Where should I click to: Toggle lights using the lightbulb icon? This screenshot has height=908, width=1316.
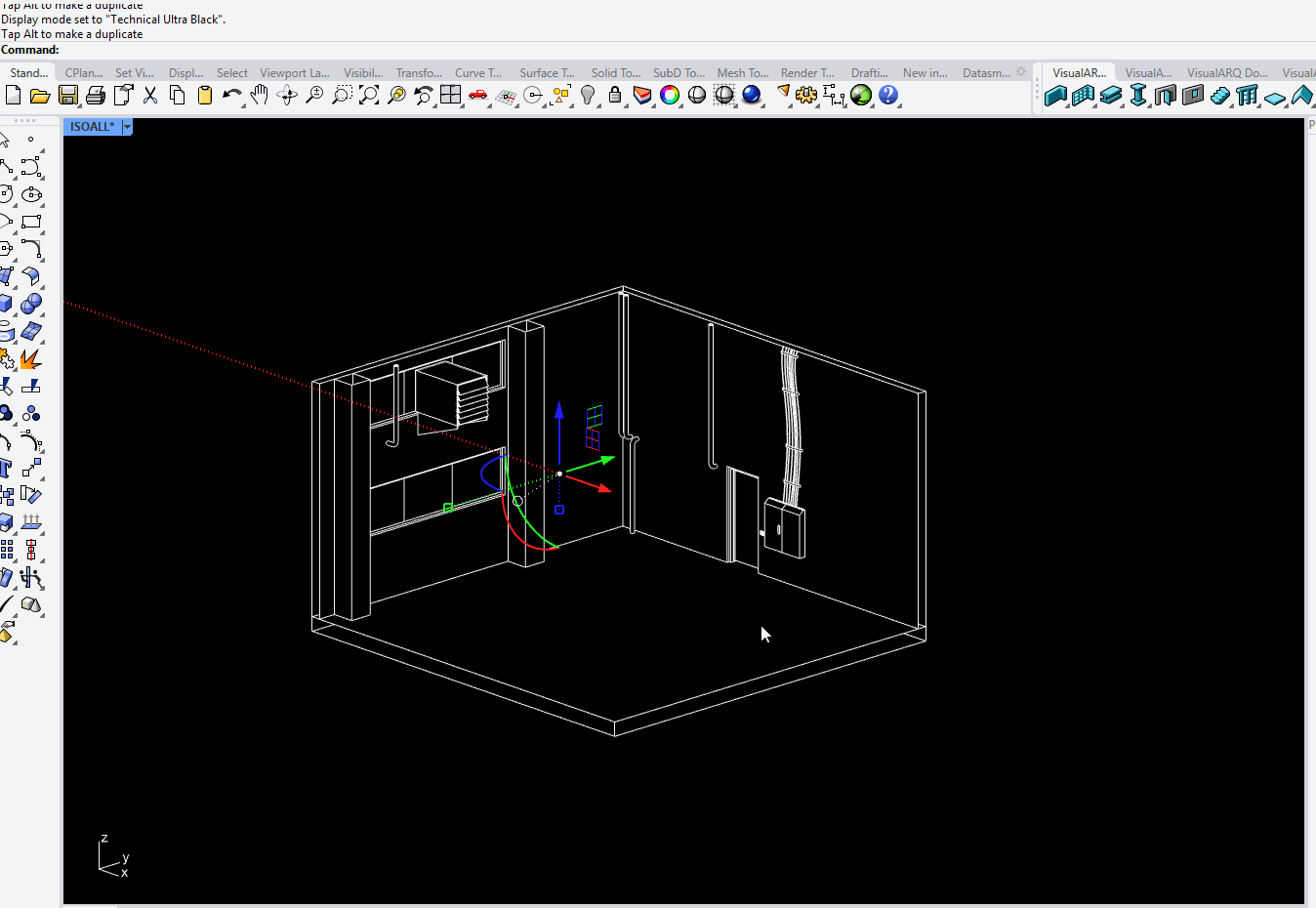click(586, 95)
